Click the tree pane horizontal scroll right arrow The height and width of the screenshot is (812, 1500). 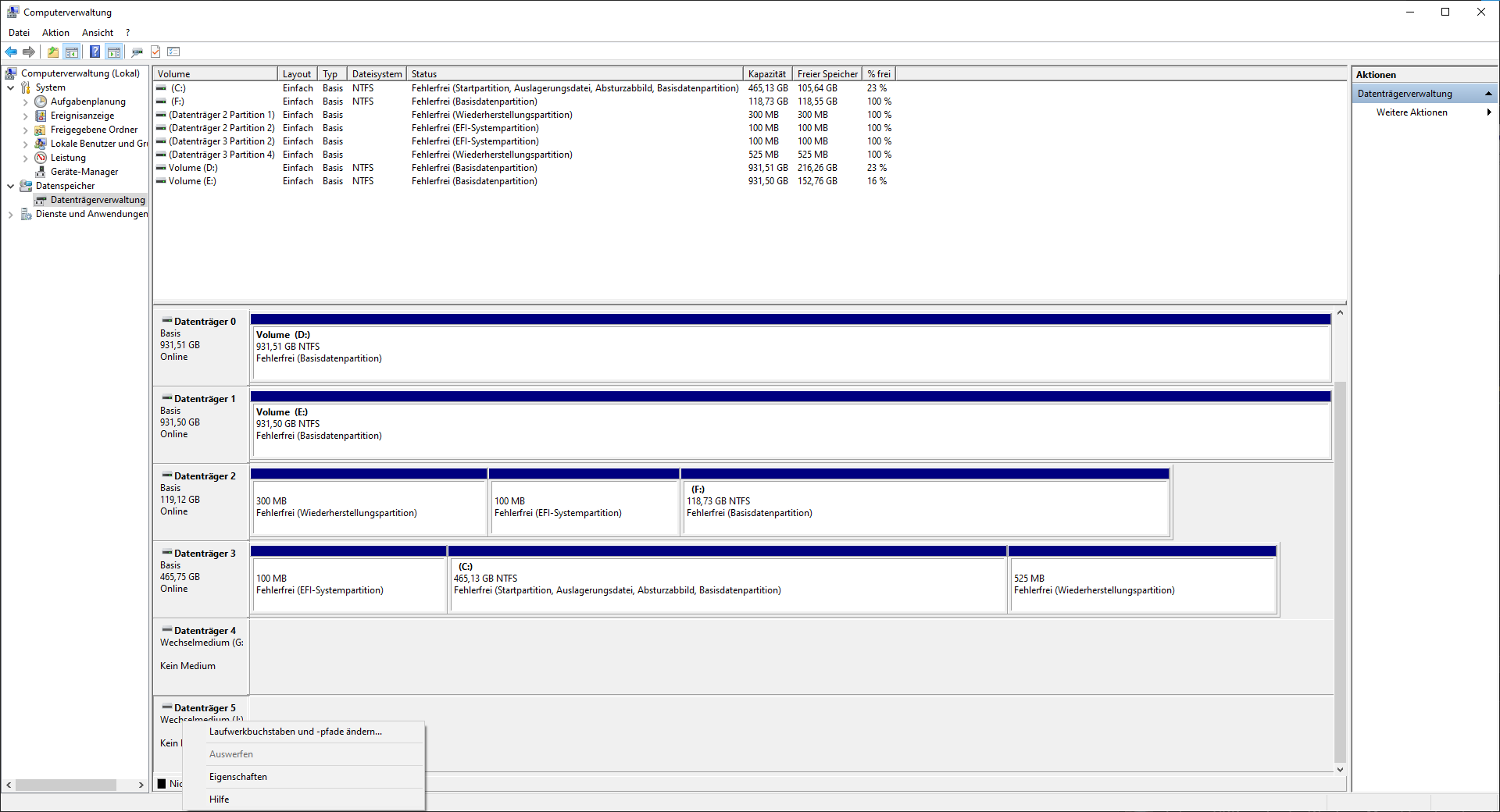pyautogui.click(x=141, y=785)
